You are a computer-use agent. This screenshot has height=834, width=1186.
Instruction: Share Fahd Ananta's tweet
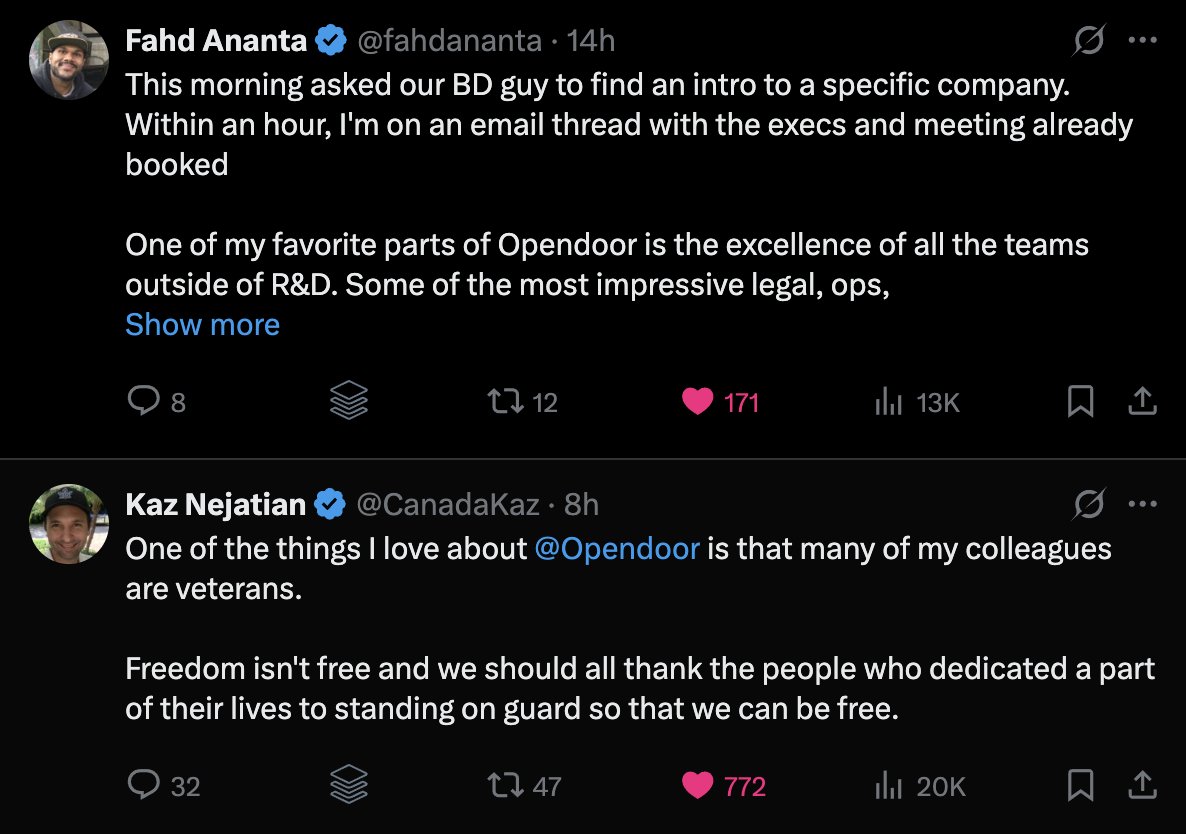pyautogui.click(x=1142, y=402)
